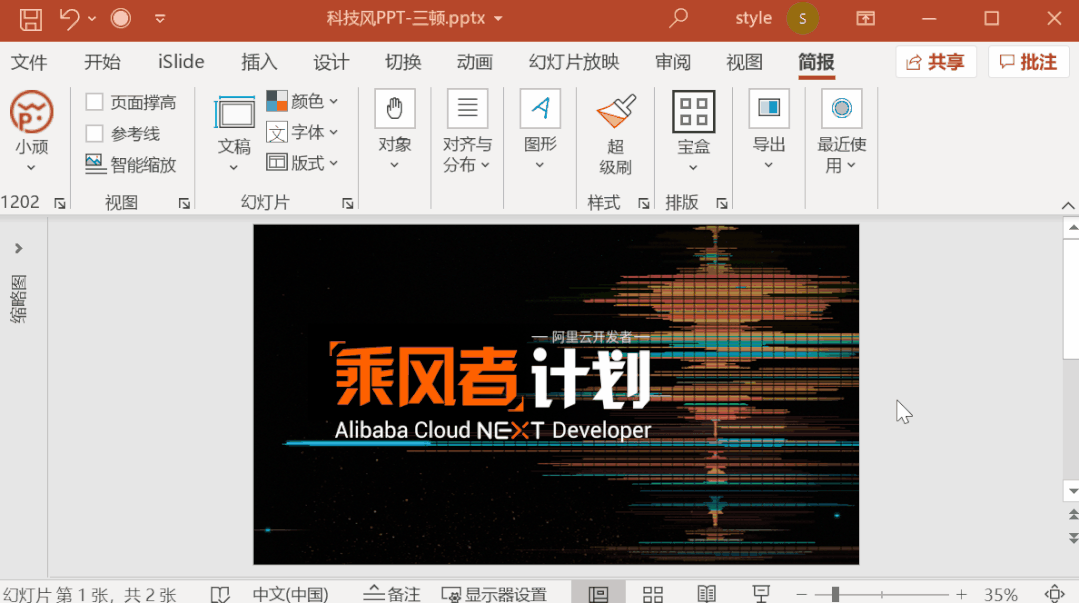Switch to the 开始 tab
The image size is (1079, 603).
[102, 62]
